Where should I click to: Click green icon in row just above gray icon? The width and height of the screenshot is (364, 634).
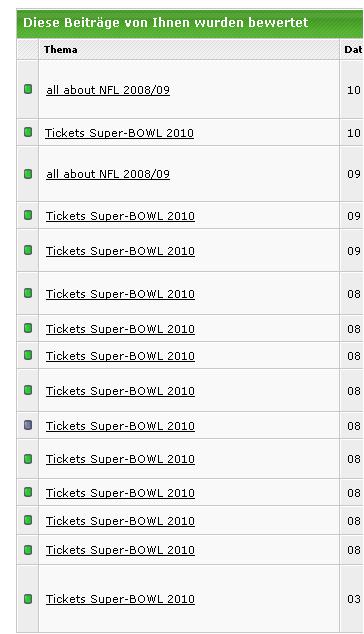(28, 390)
